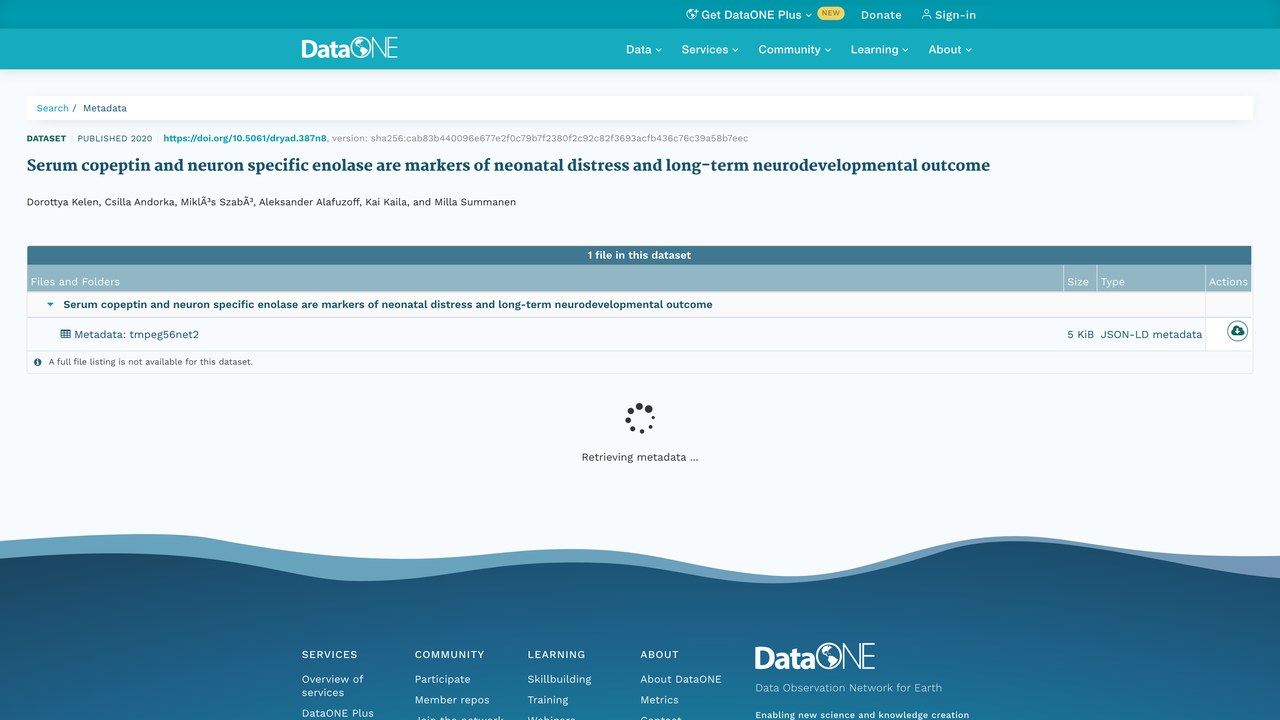
Task: Open the dataset DOI link
Action: [245, 138]
